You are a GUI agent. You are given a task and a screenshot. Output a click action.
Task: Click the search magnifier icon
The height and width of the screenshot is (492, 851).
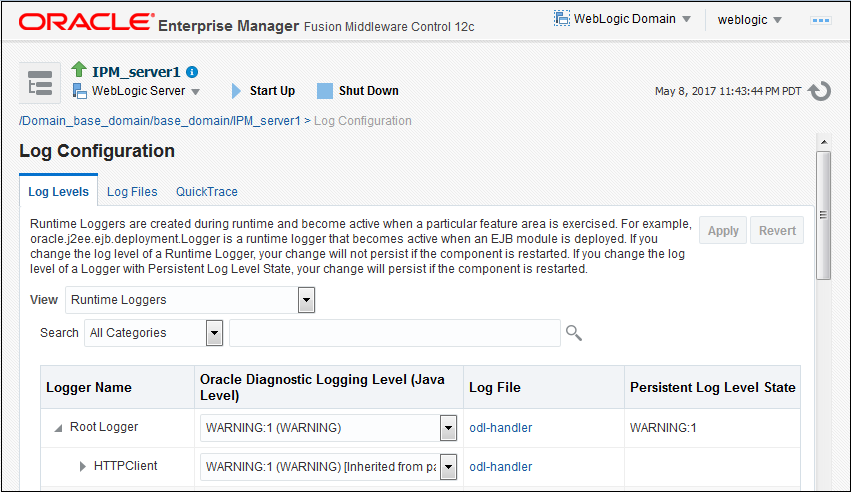[x=574, y=333]
